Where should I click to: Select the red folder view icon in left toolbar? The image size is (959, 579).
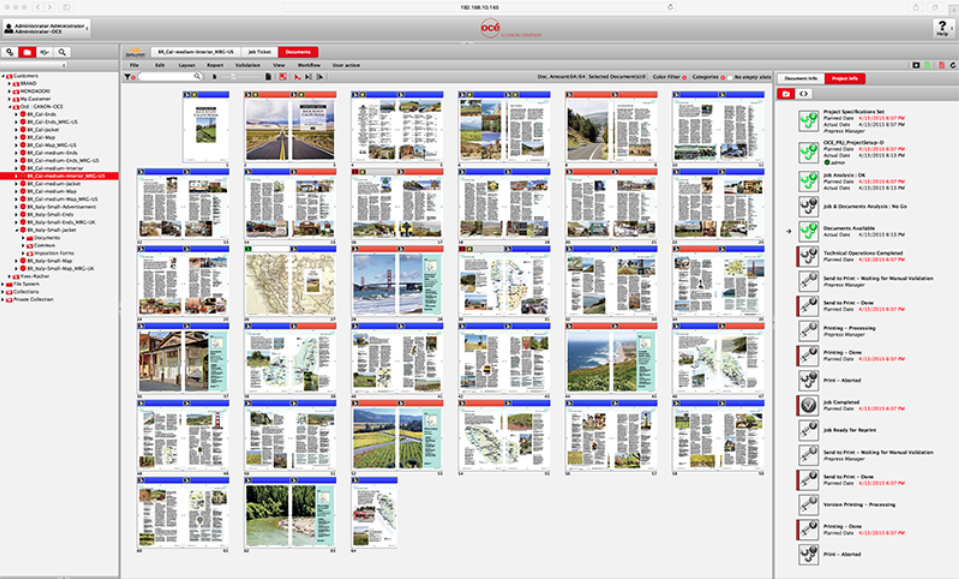point(27,52)
